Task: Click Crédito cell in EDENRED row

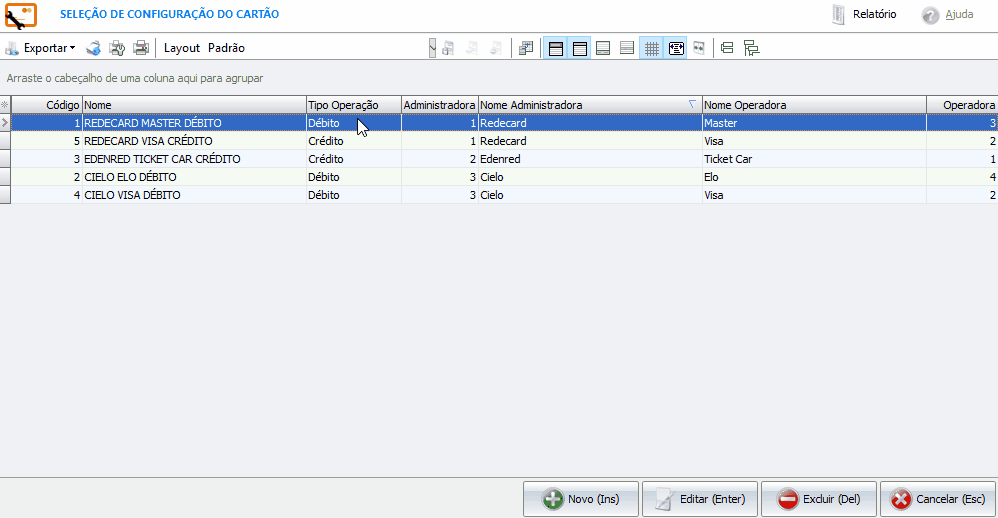Action: click(x=354, y=159)
